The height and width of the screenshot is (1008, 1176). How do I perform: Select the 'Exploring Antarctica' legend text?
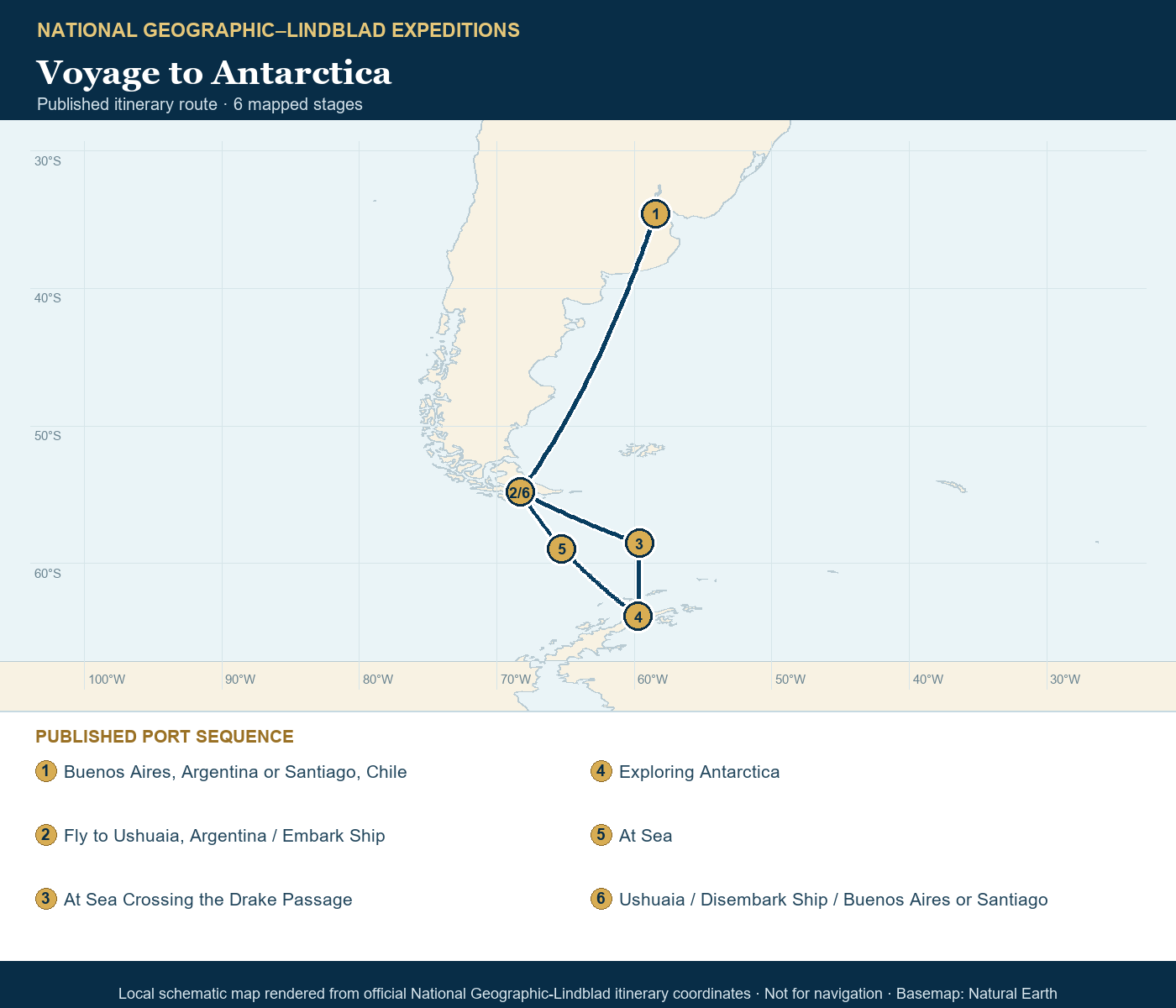pos(700,772)
